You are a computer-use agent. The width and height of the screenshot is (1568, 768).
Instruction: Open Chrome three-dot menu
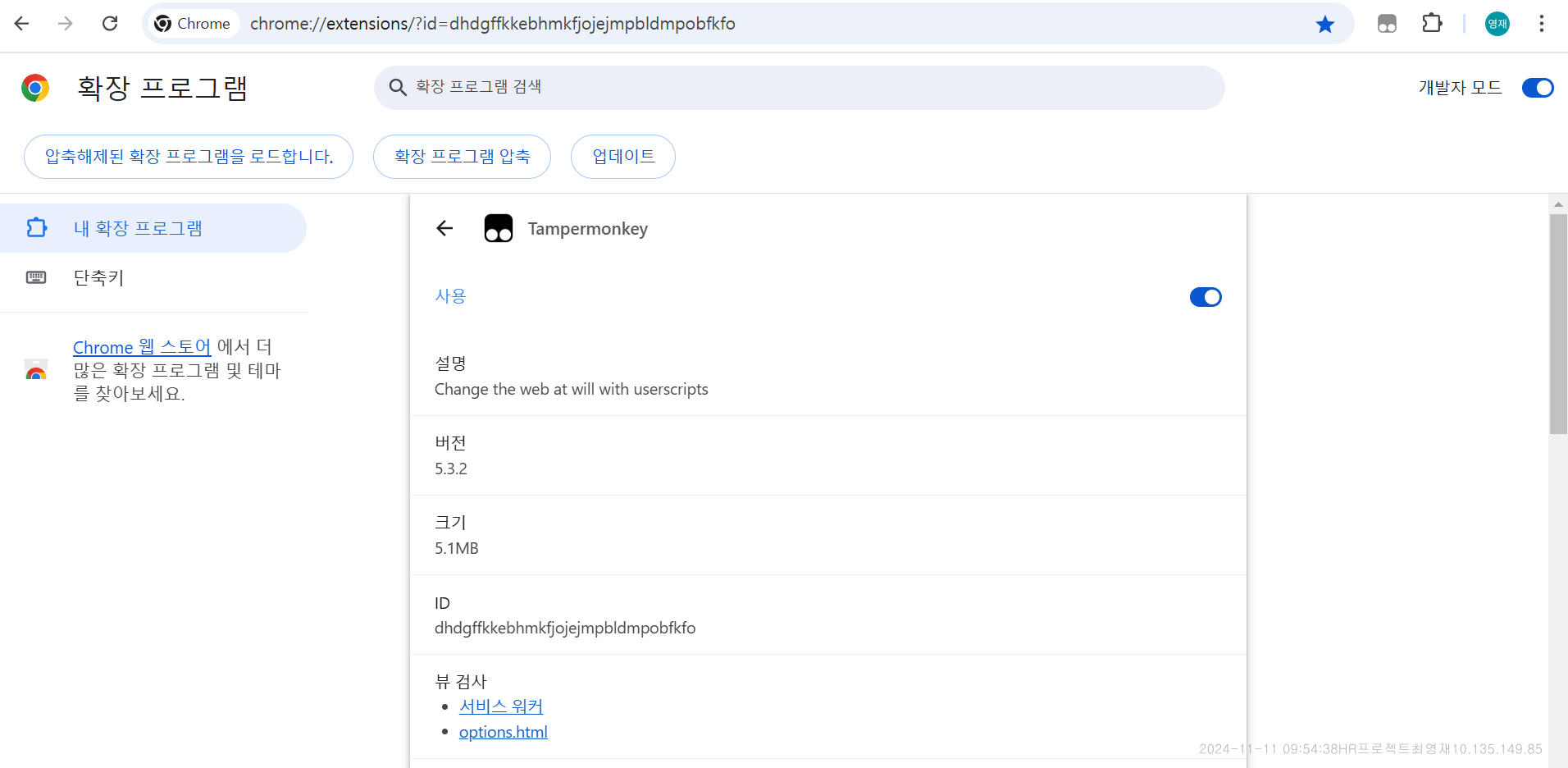[1541, 24]
